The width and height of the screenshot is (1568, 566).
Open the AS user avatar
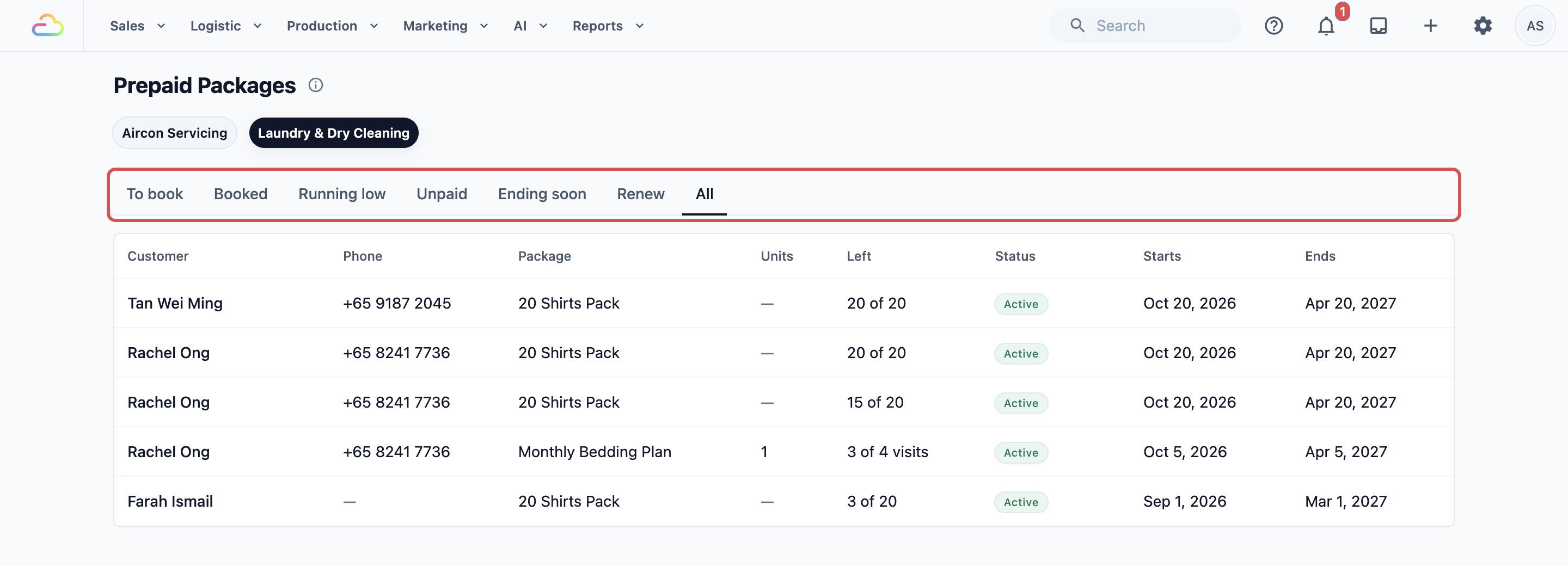click(x=1535, y=26)
